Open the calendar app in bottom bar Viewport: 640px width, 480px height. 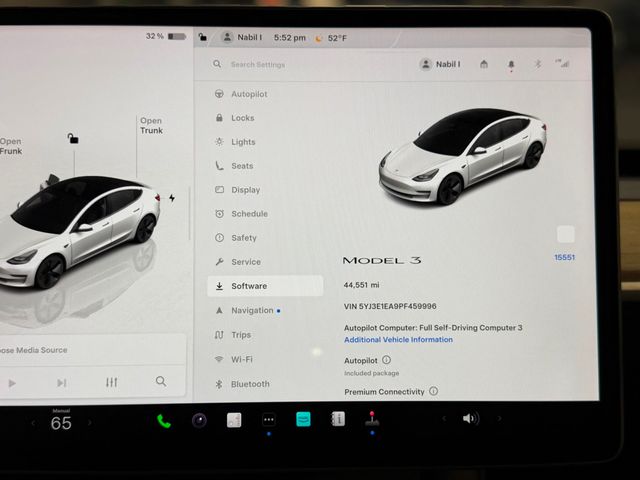[x=234, y=420]
